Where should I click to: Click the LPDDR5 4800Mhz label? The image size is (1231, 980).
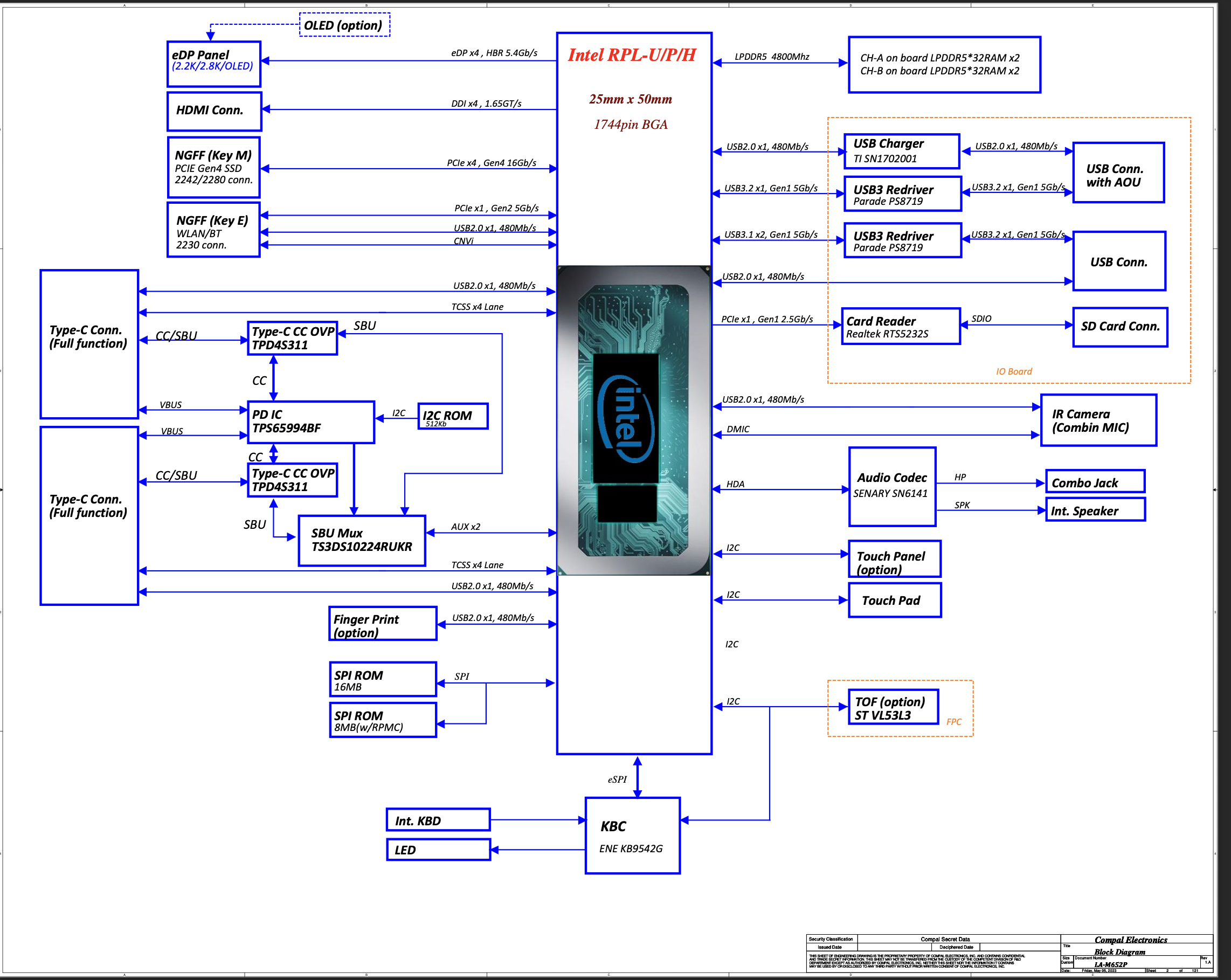tap(771, 57)
